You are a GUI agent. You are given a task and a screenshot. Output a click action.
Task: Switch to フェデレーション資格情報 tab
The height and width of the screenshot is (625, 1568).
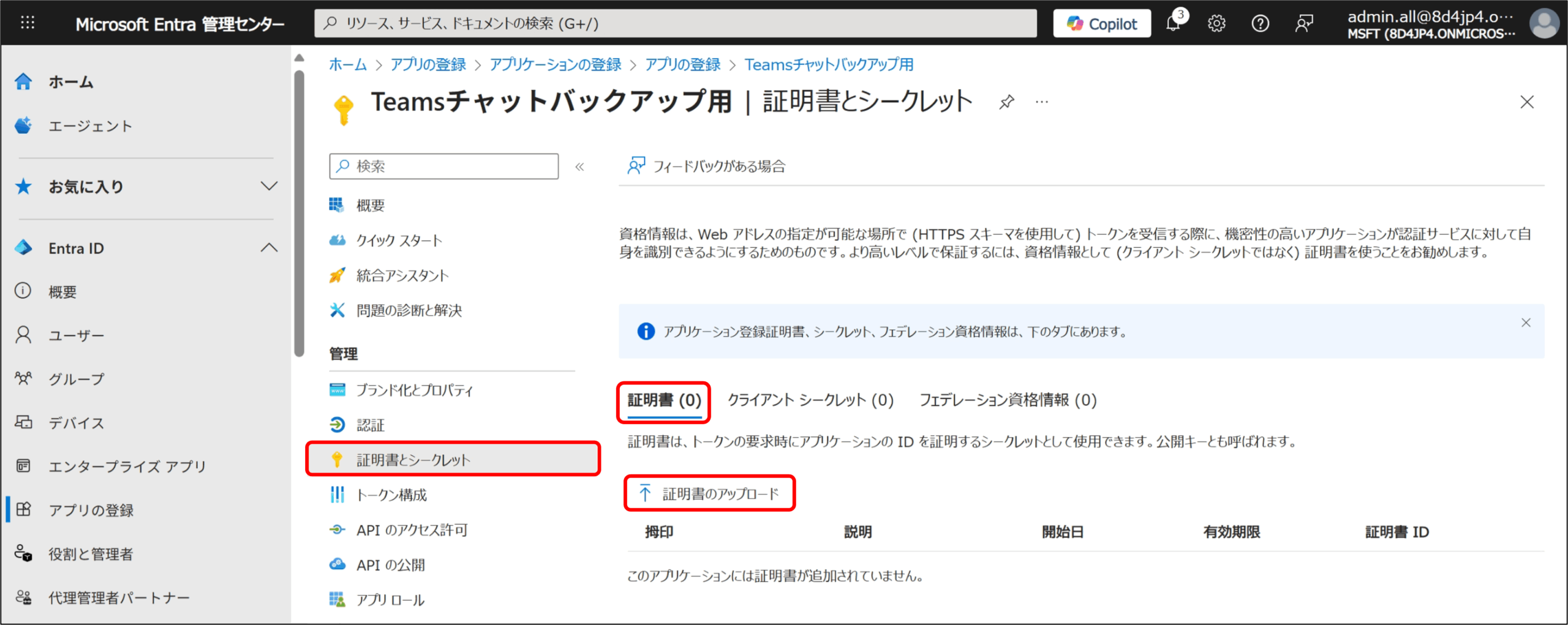point(1008,400)
